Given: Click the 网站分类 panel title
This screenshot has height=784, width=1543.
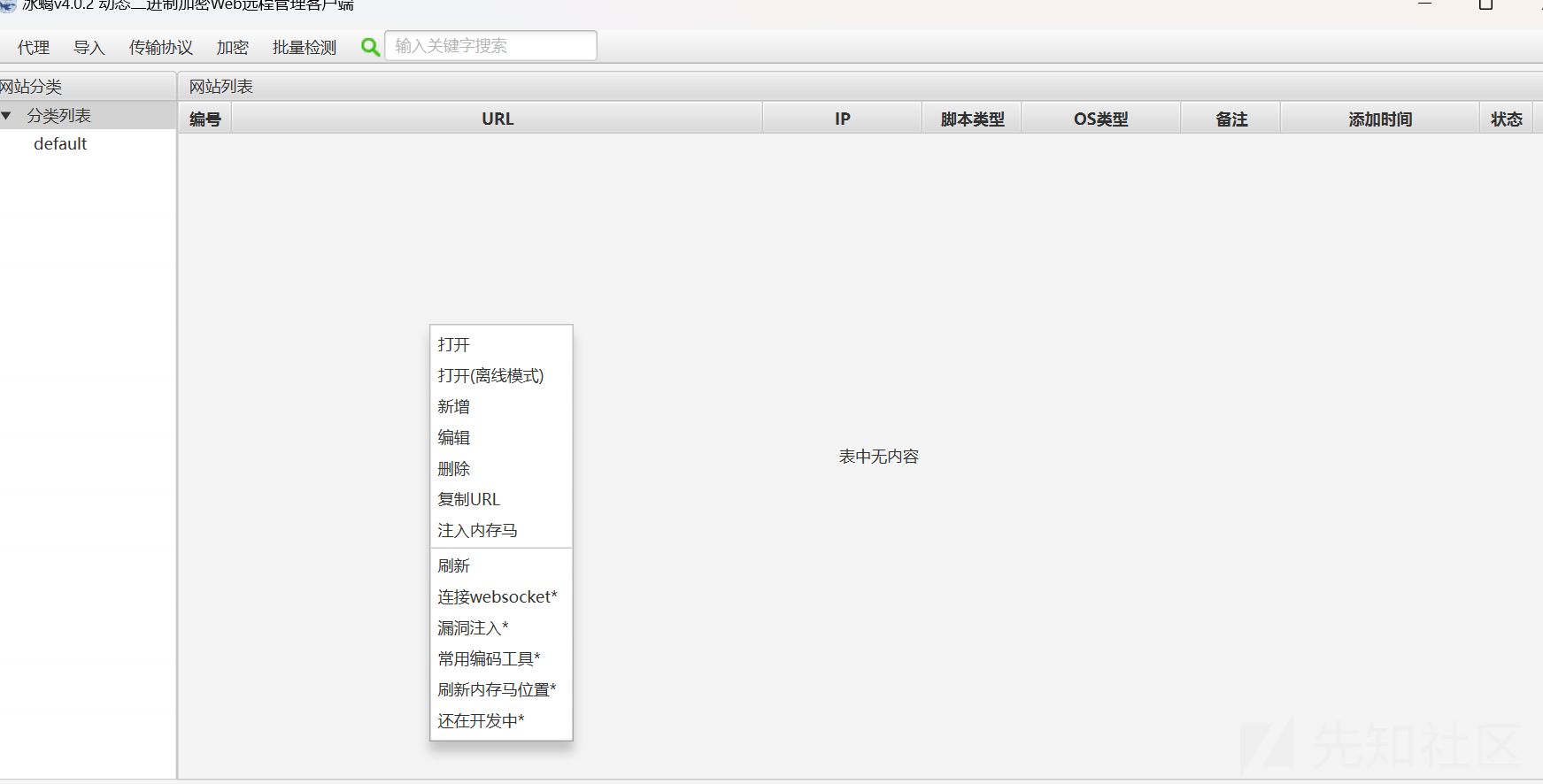Looking at the screenshot, I should click(31, 87).
